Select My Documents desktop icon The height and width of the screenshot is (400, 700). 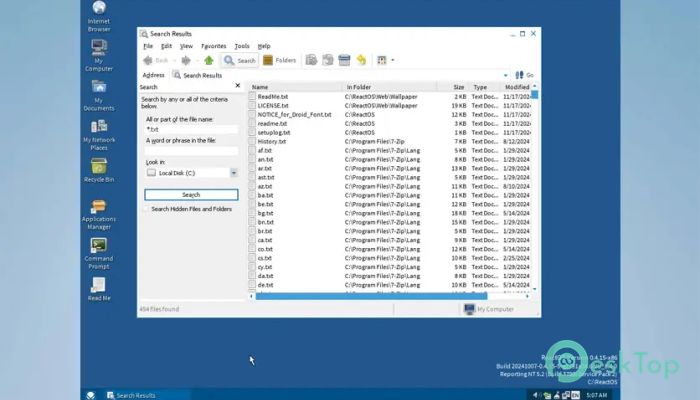click(99, 95)
